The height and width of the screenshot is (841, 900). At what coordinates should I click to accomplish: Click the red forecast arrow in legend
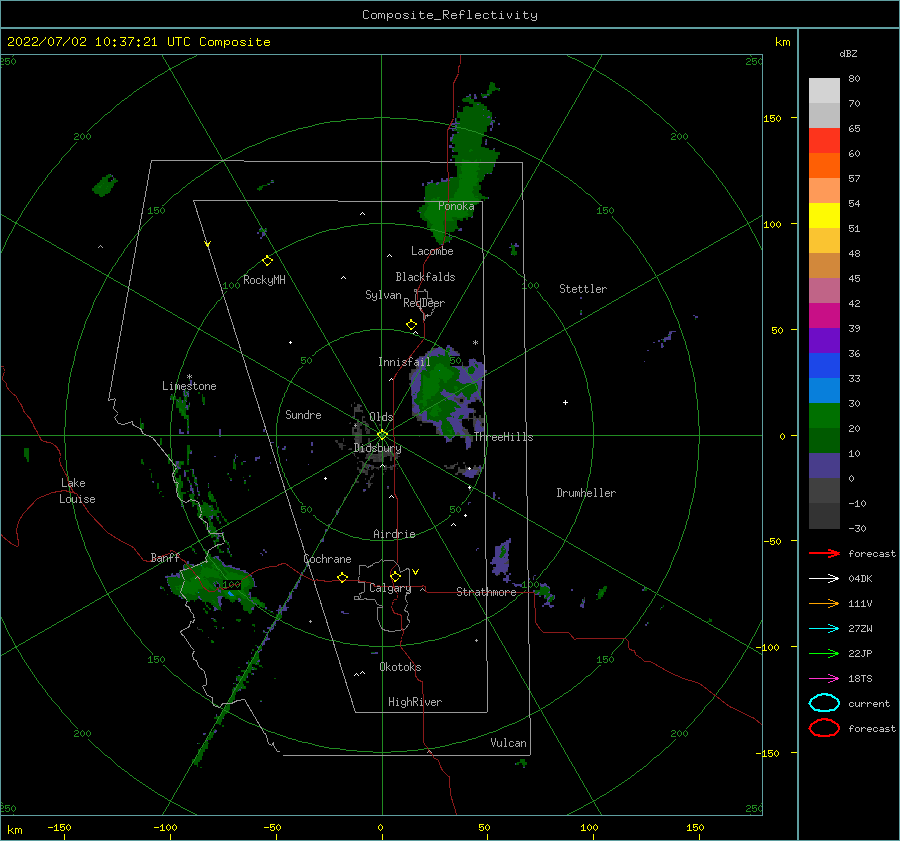click(824, 553)
